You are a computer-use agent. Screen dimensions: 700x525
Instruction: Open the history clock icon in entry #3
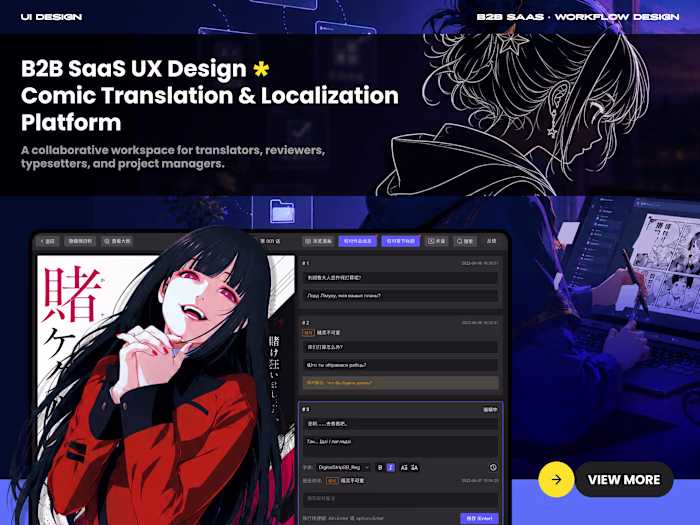pos(493,467)
